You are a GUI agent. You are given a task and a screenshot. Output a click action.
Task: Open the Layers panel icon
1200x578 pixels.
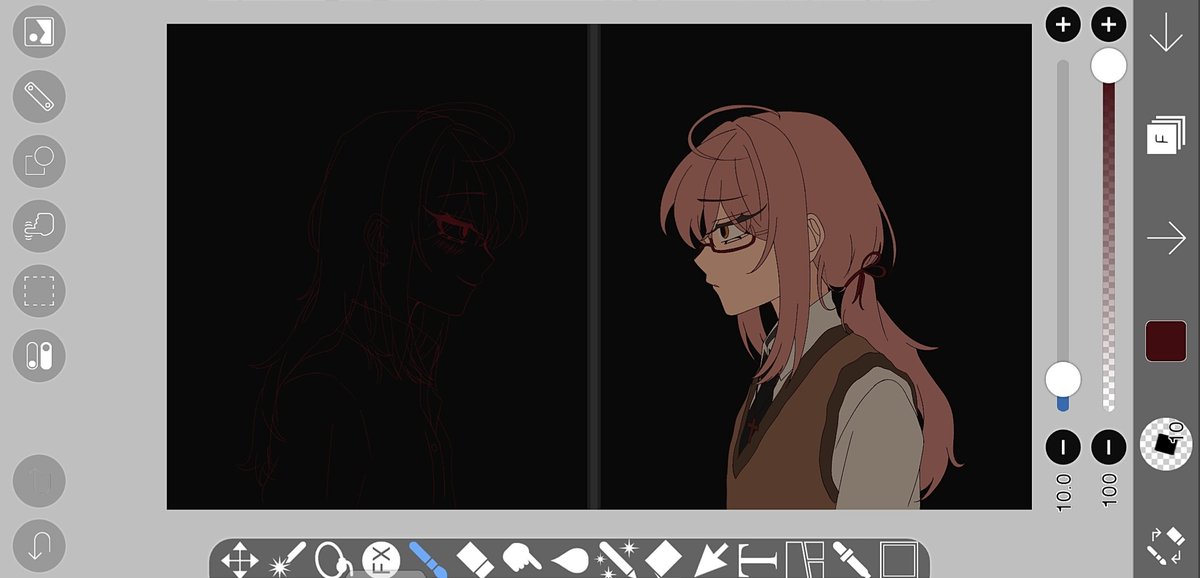(x=1166, y=134)
